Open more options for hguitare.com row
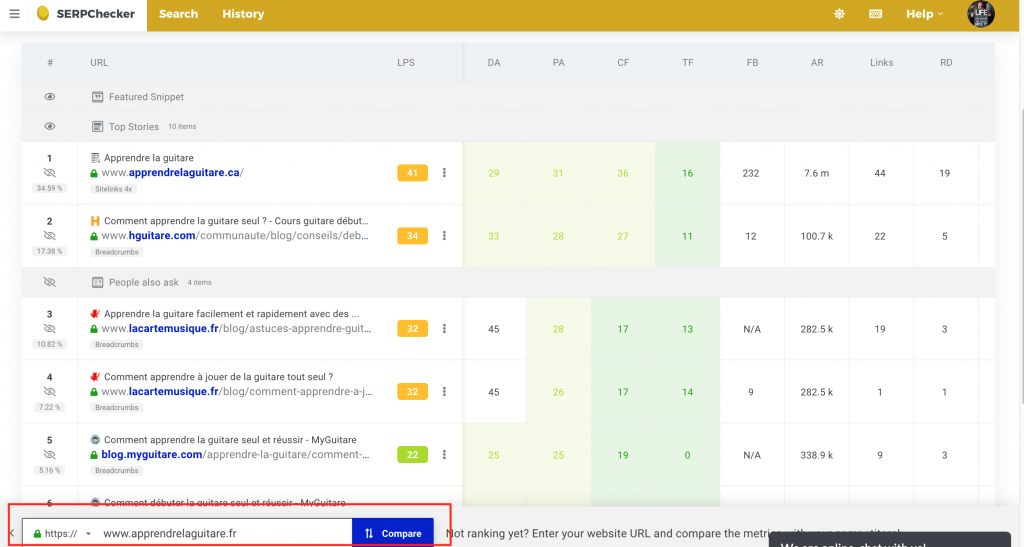 444,236
